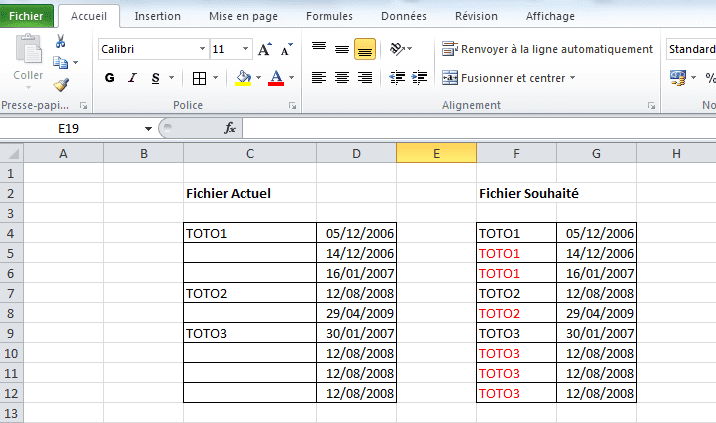Screen dimensions: 716x423
Task: Click the Increase Font Size icon
Action: click(x=264, y=49)
